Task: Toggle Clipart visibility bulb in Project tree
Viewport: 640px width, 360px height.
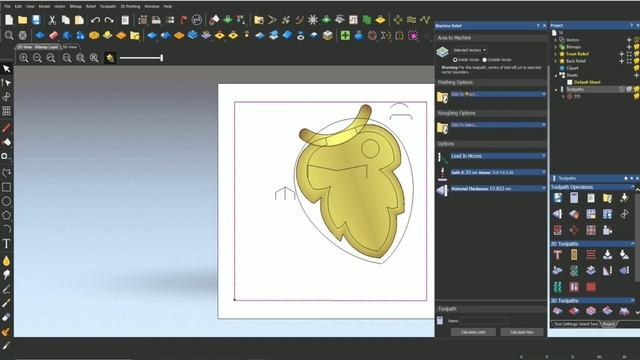Action: tap(637, 68)
